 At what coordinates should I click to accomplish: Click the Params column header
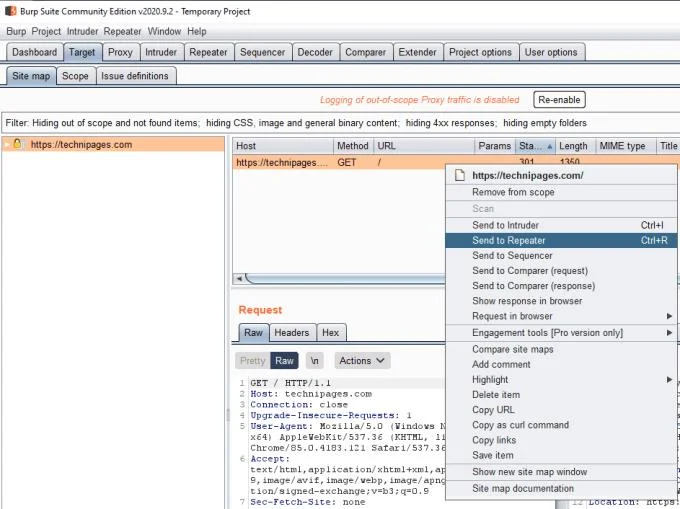click(494, 146)
